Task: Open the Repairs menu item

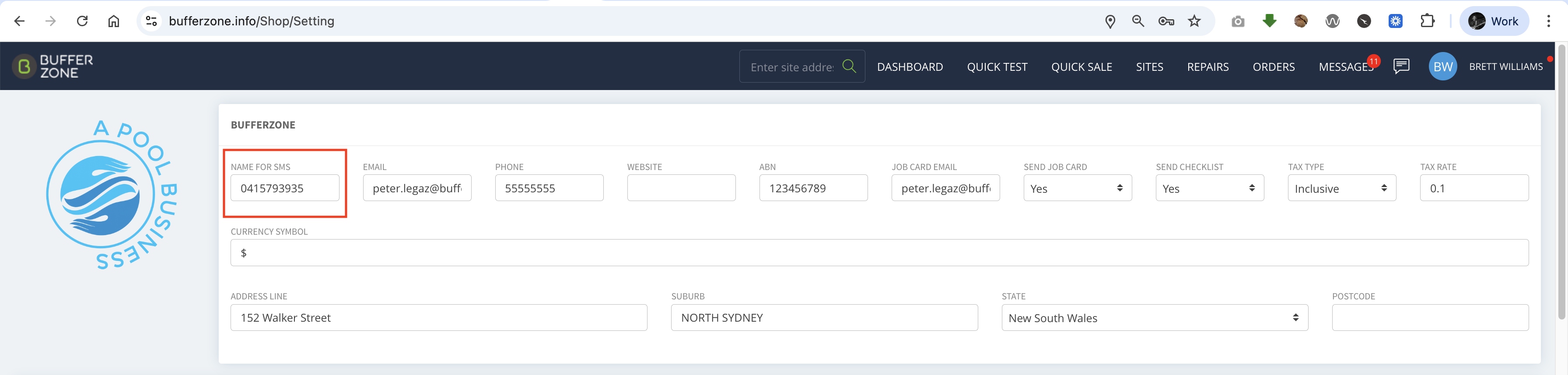Action: [x=1207, y=67]
